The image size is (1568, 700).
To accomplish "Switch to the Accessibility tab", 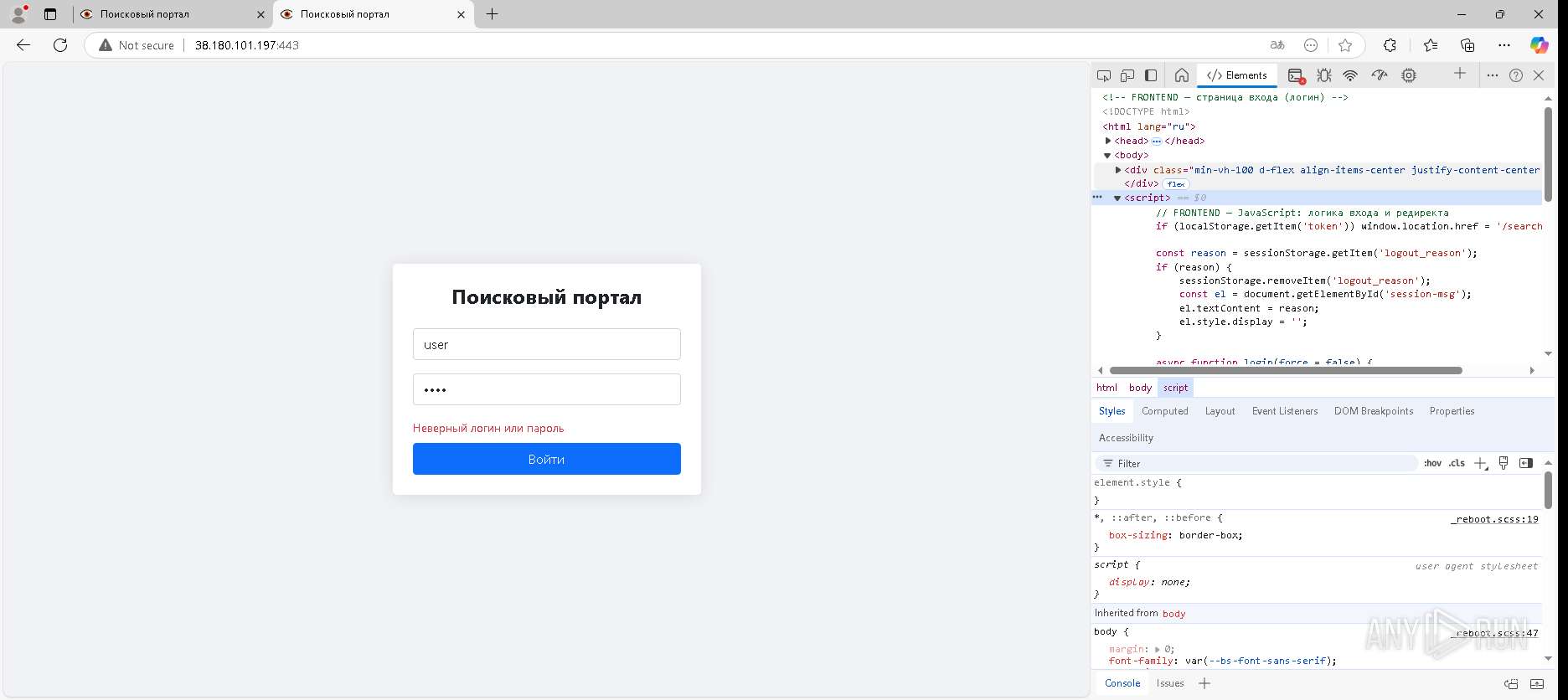I will tap(1126, 438).
